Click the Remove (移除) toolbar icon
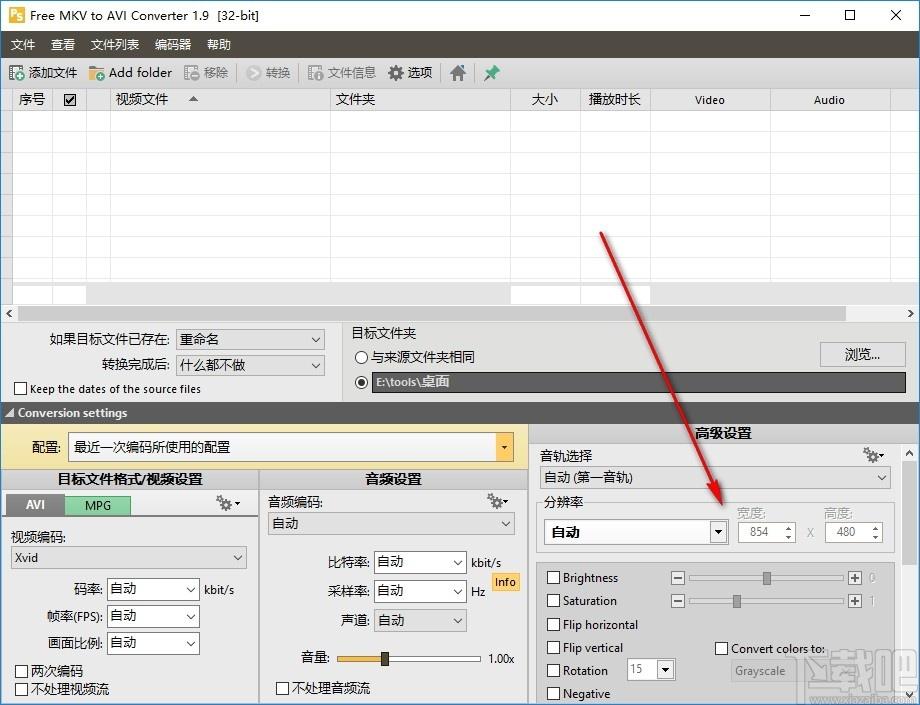This screenshot has width=920, height=705. coord(191,73)
